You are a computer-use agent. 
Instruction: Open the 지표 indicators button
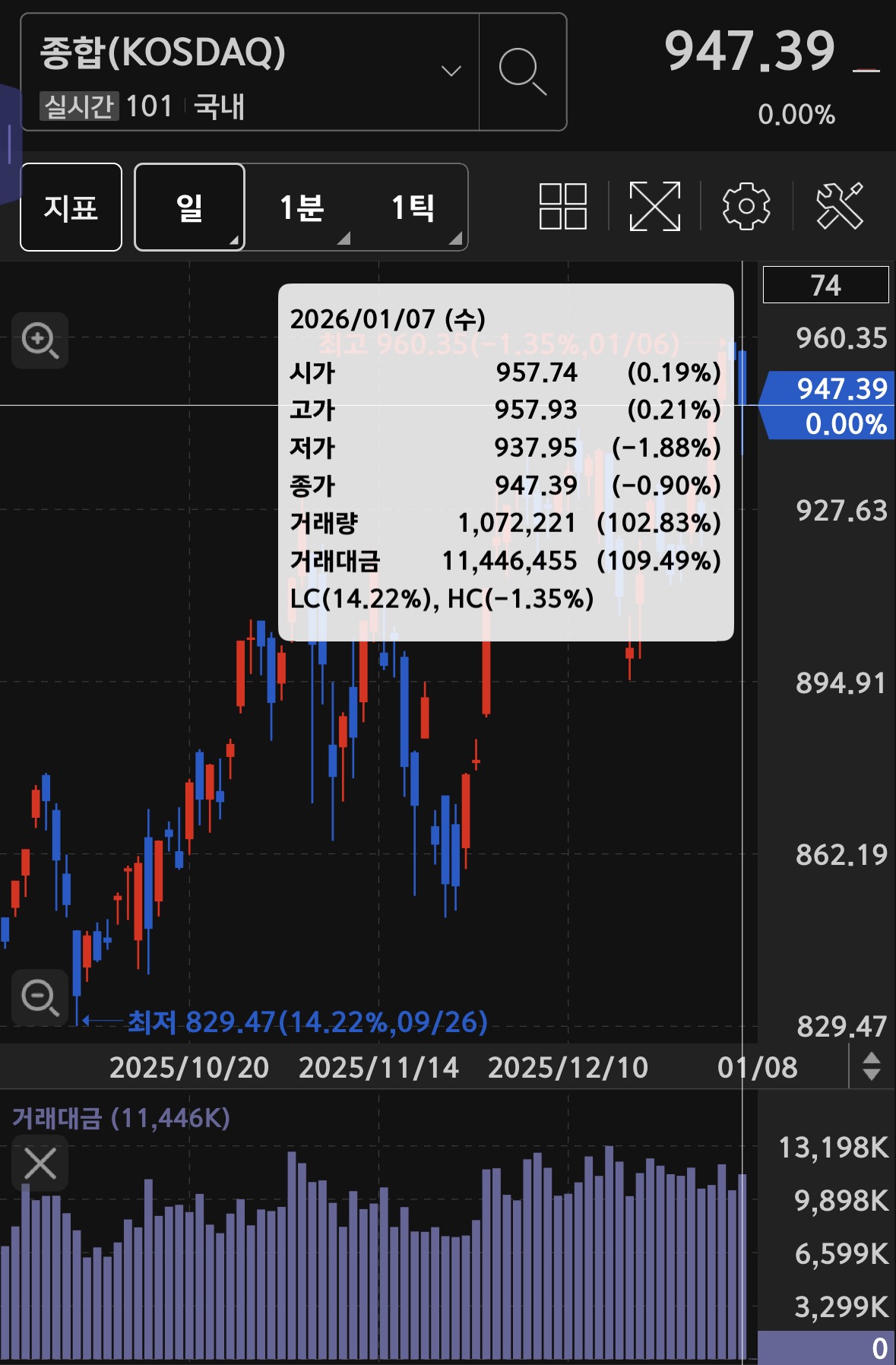pos(71,207)
